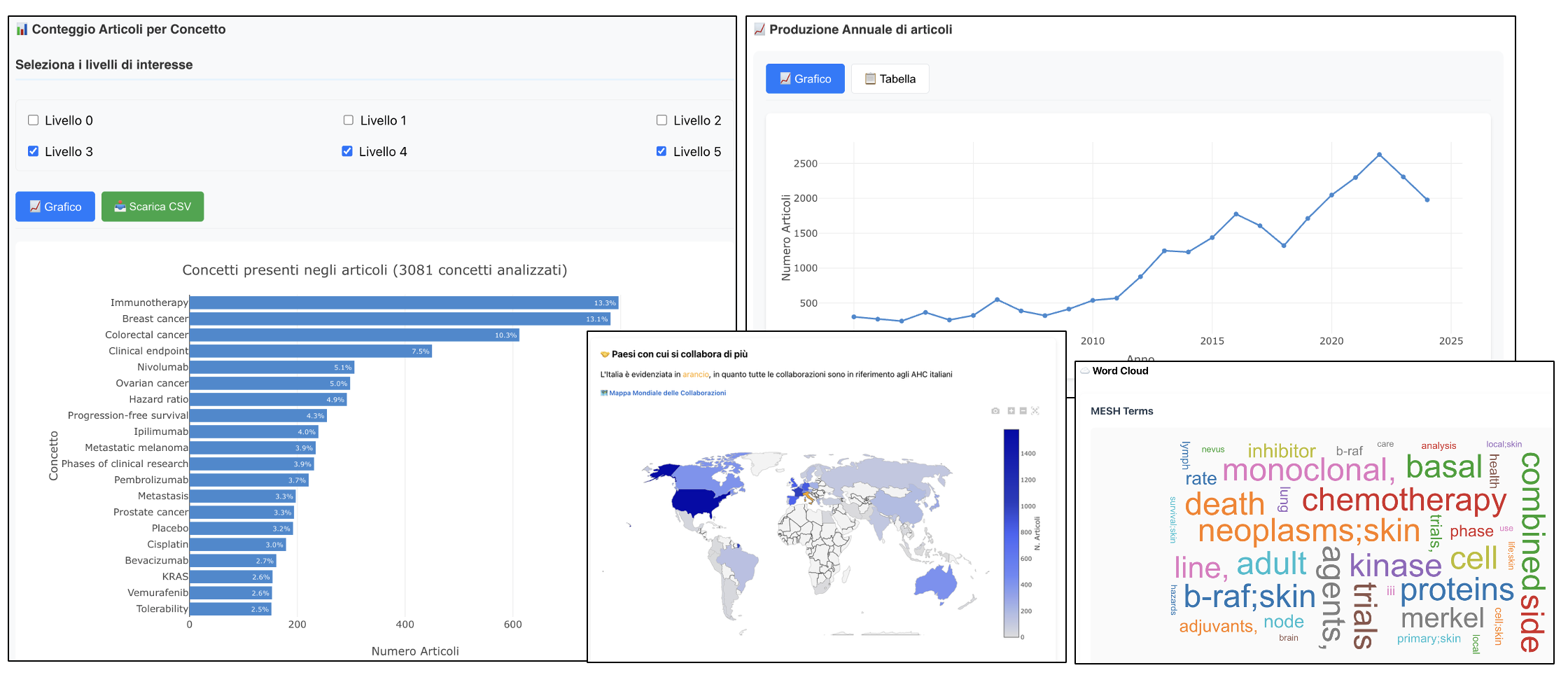1568x682 pixels.
Task: Disable the Livello 5 checkbox
Action: pyautogui.click(x=661, y=151)
